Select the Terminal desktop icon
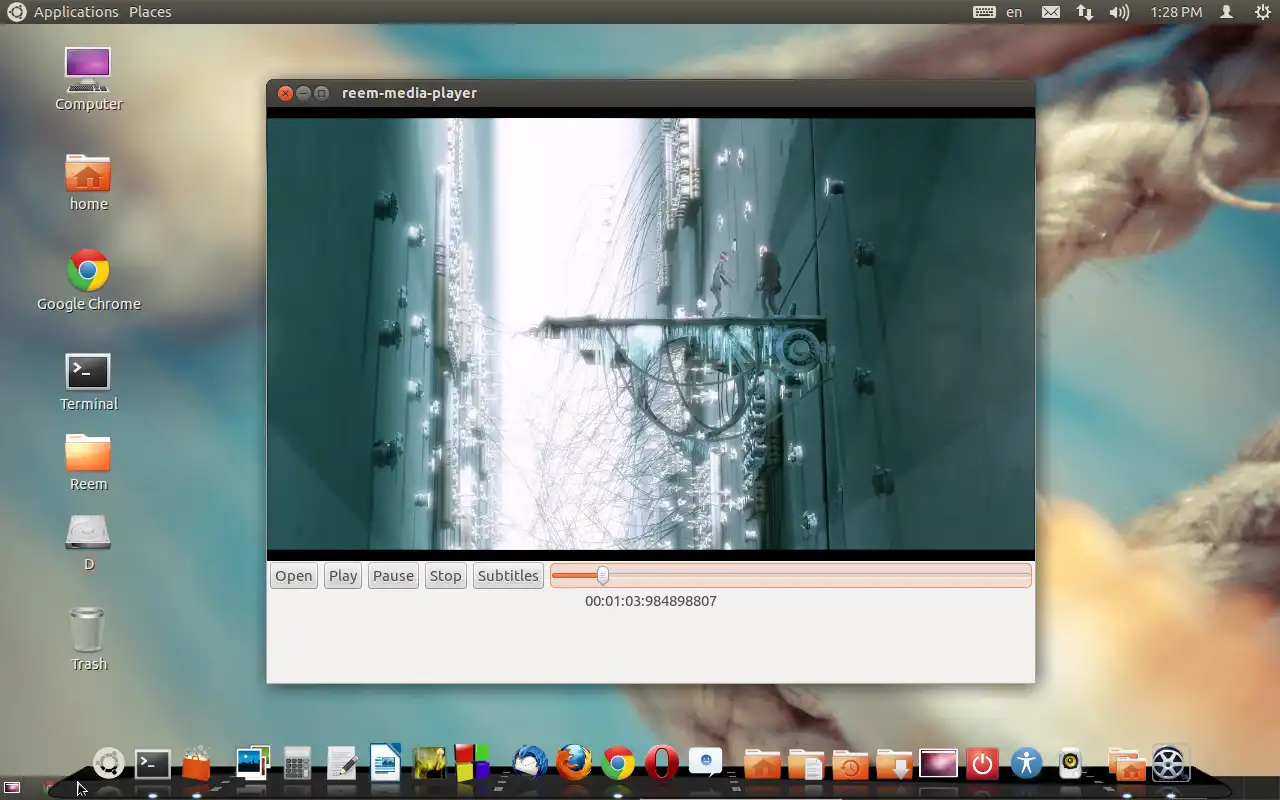 tap(88, 382)
